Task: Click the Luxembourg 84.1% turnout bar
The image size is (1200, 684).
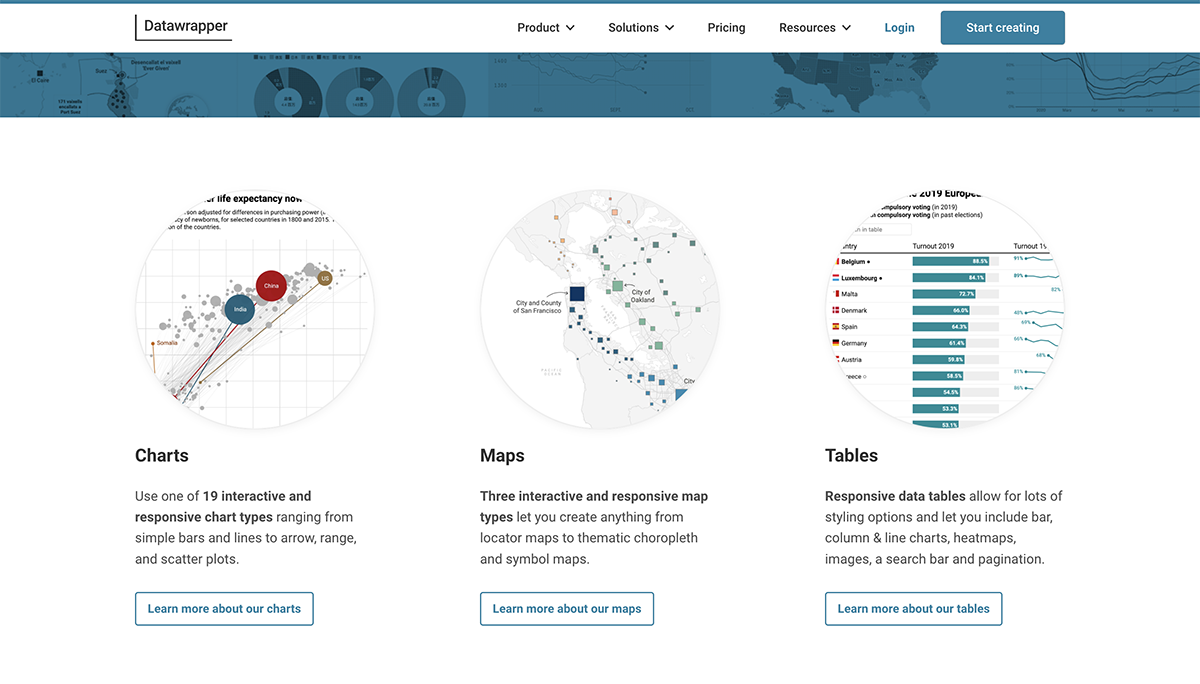Action: tap(950, 277)
